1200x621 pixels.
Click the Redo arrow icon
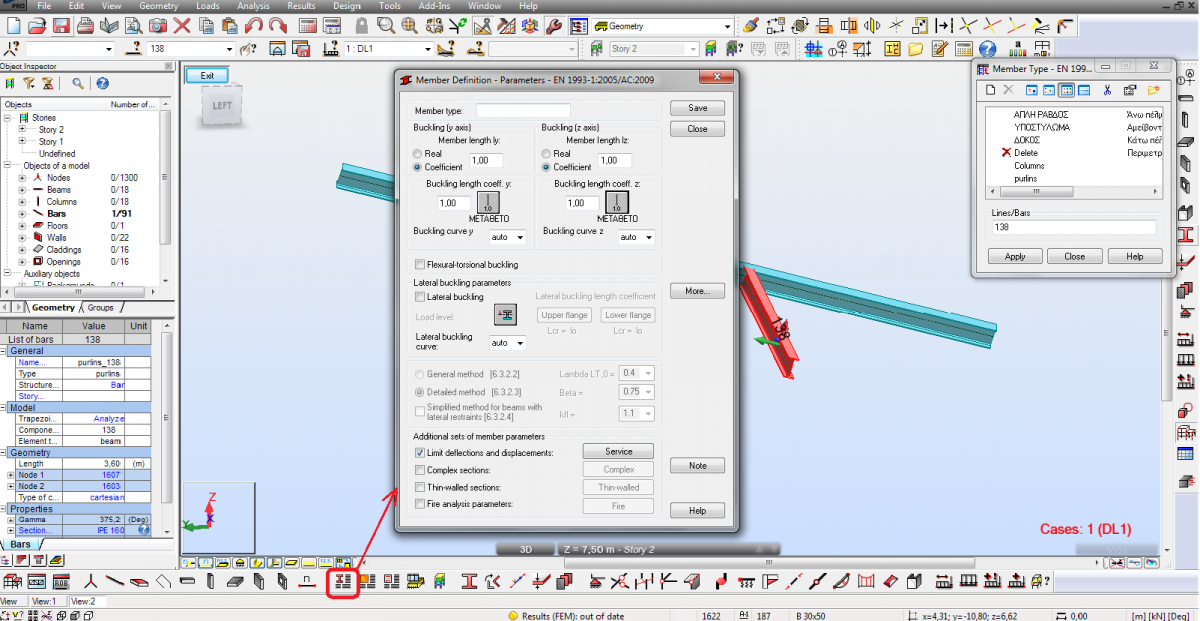(277, 26)
